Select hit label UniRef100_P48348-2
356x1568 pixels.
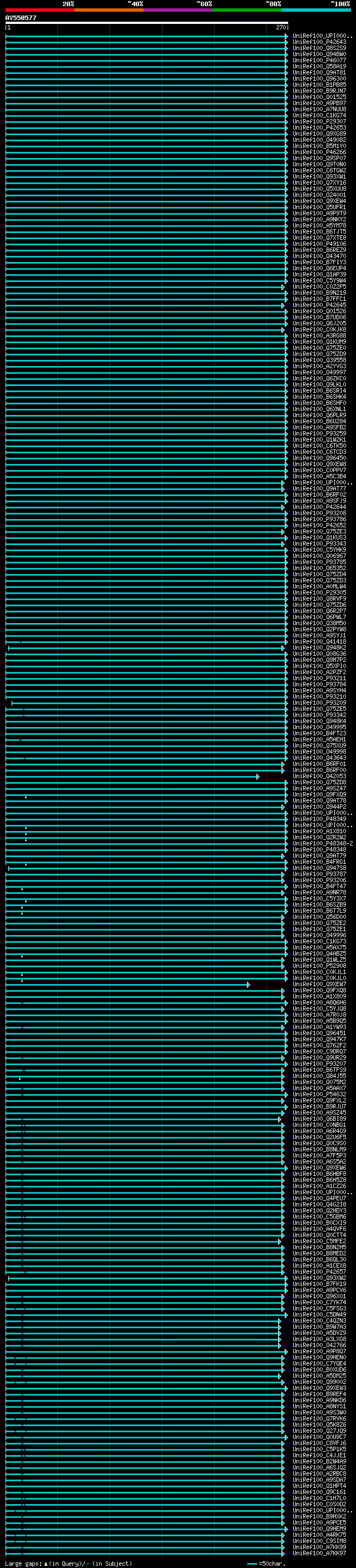click(323, 843)
